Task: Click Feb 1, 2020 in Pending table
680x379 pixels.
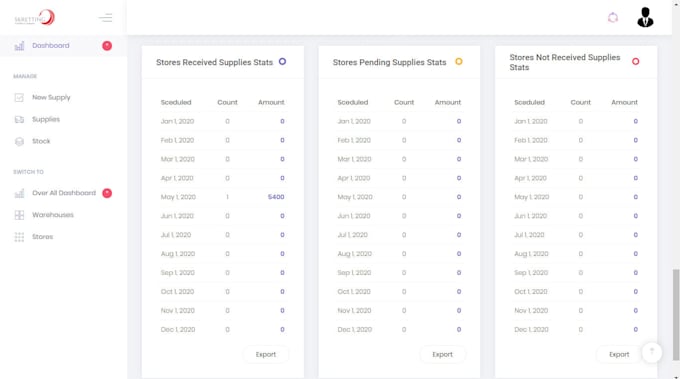Action: coord(354,140)
